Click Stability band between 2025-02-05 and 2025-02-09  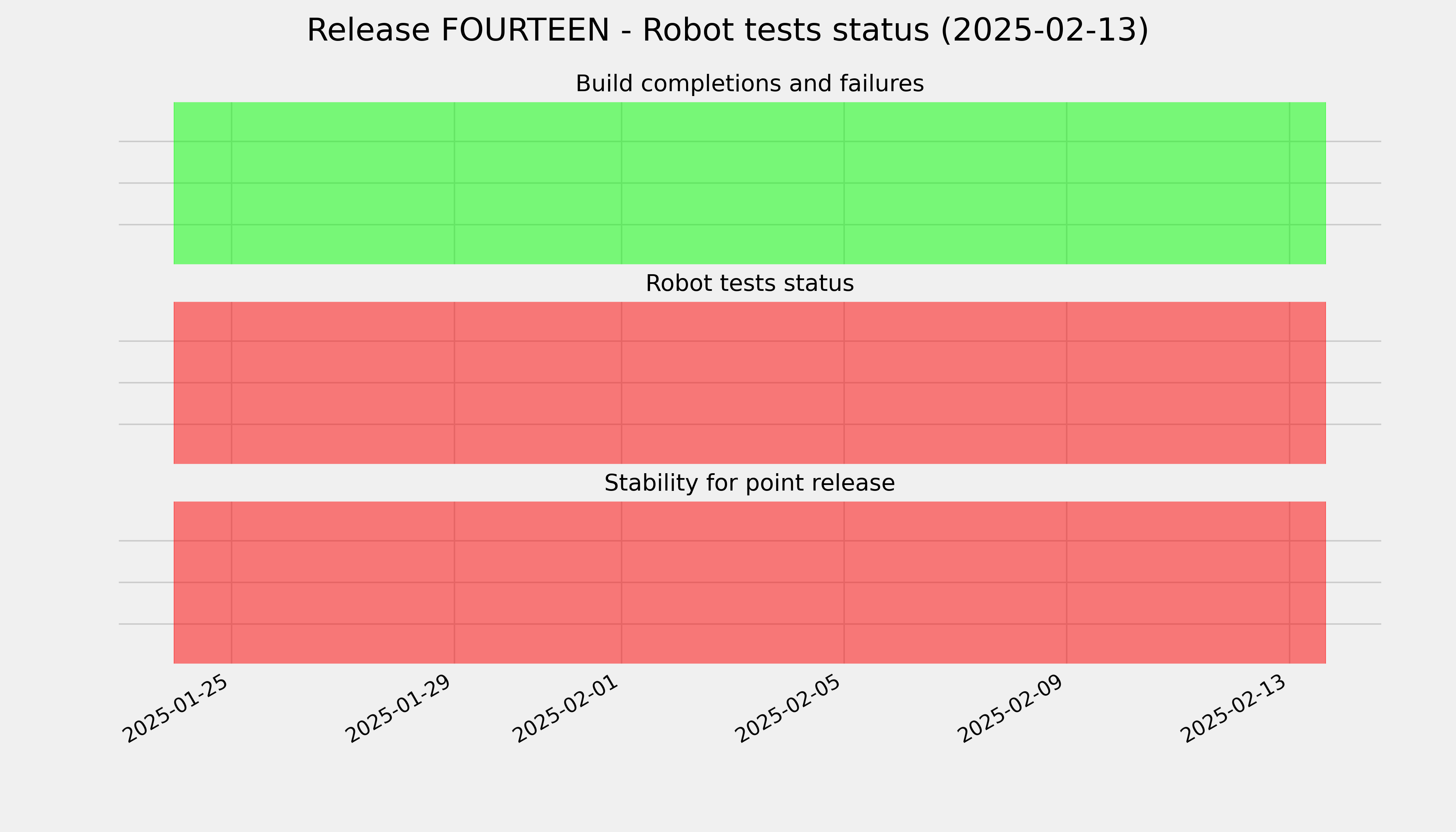955,582
